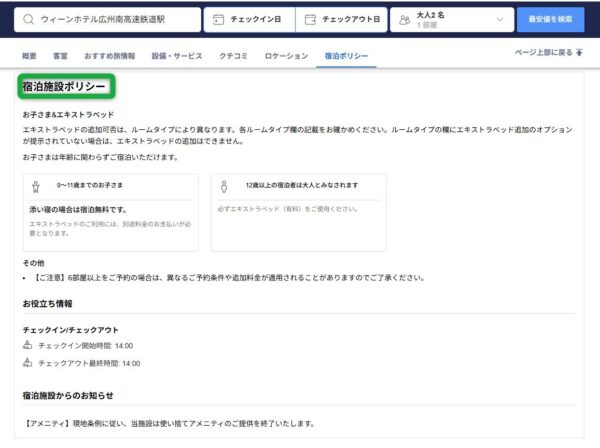Click the child icon for ages 0–11

37,186
